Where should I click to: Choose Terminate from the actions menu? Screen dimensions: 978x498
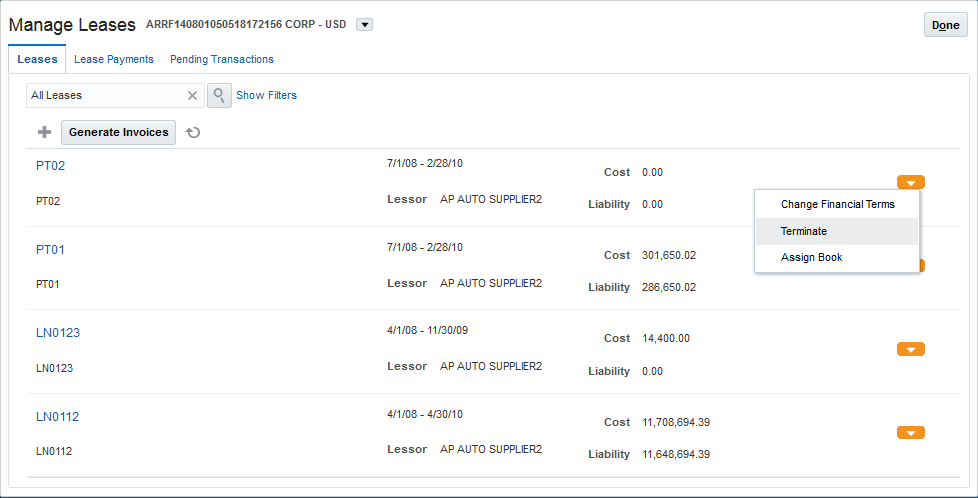804,231
